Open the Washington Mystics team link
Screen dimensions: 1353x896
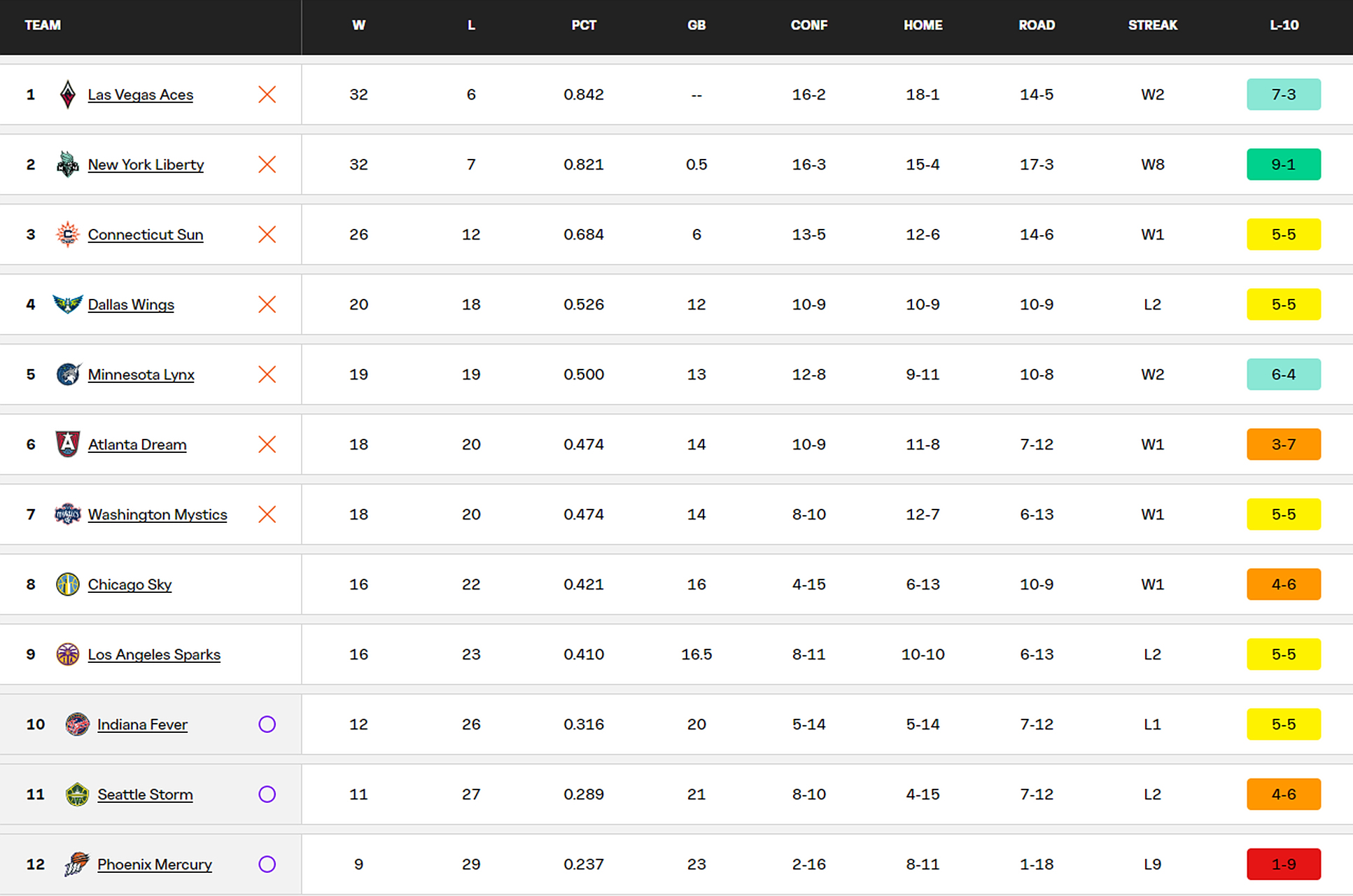157,514
